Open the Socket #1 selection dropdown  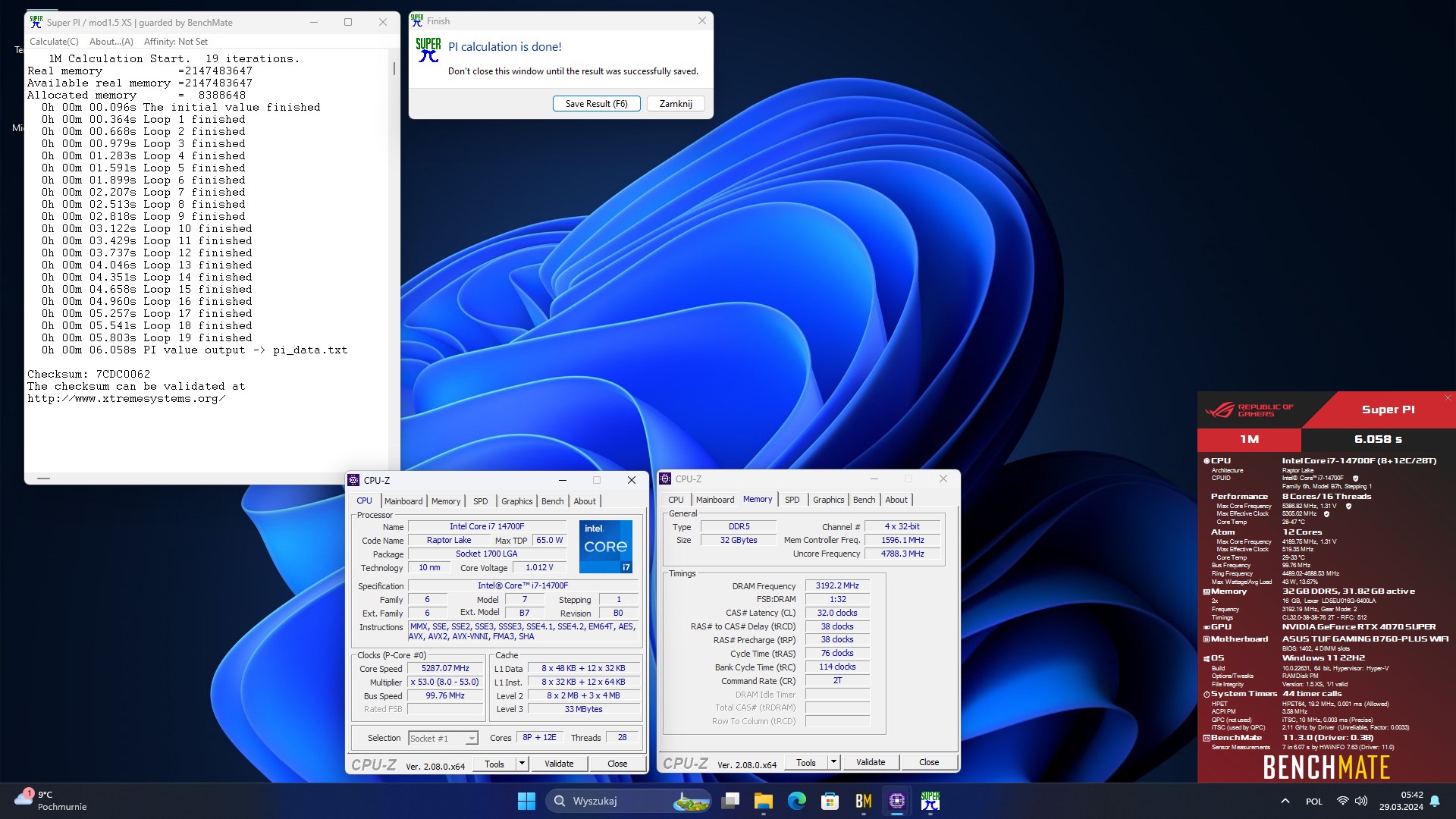(444, 739)
